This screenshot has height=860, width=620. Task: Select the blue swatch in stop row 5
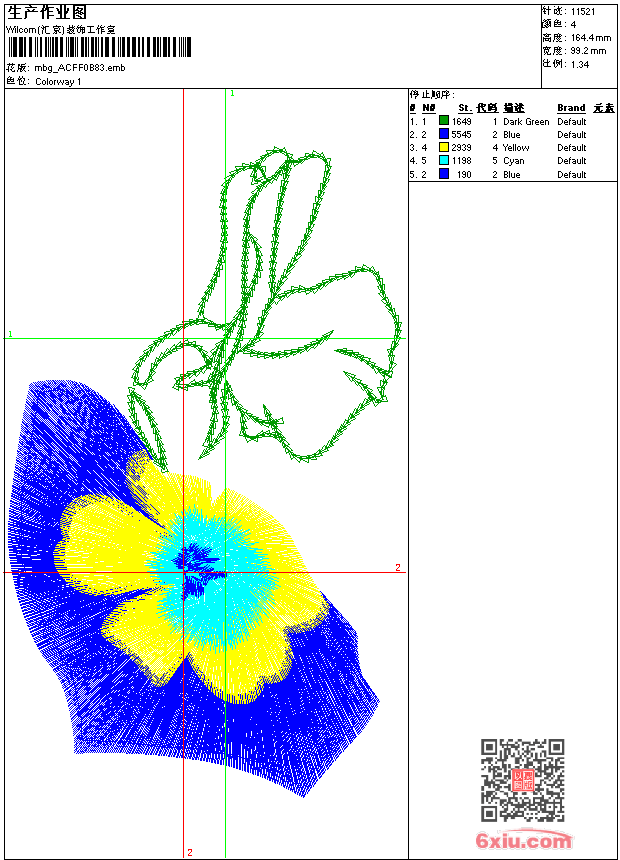tap(444, 174)
